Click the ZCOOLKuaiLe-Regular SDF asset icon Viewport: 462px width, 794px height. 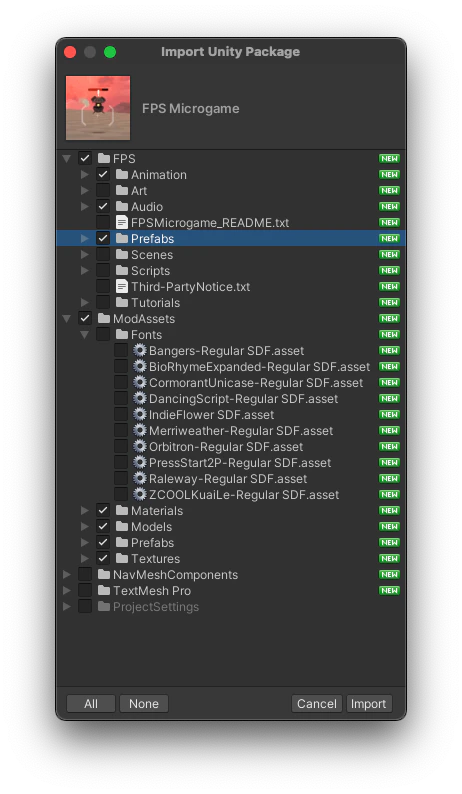click(x=139, y=495)
